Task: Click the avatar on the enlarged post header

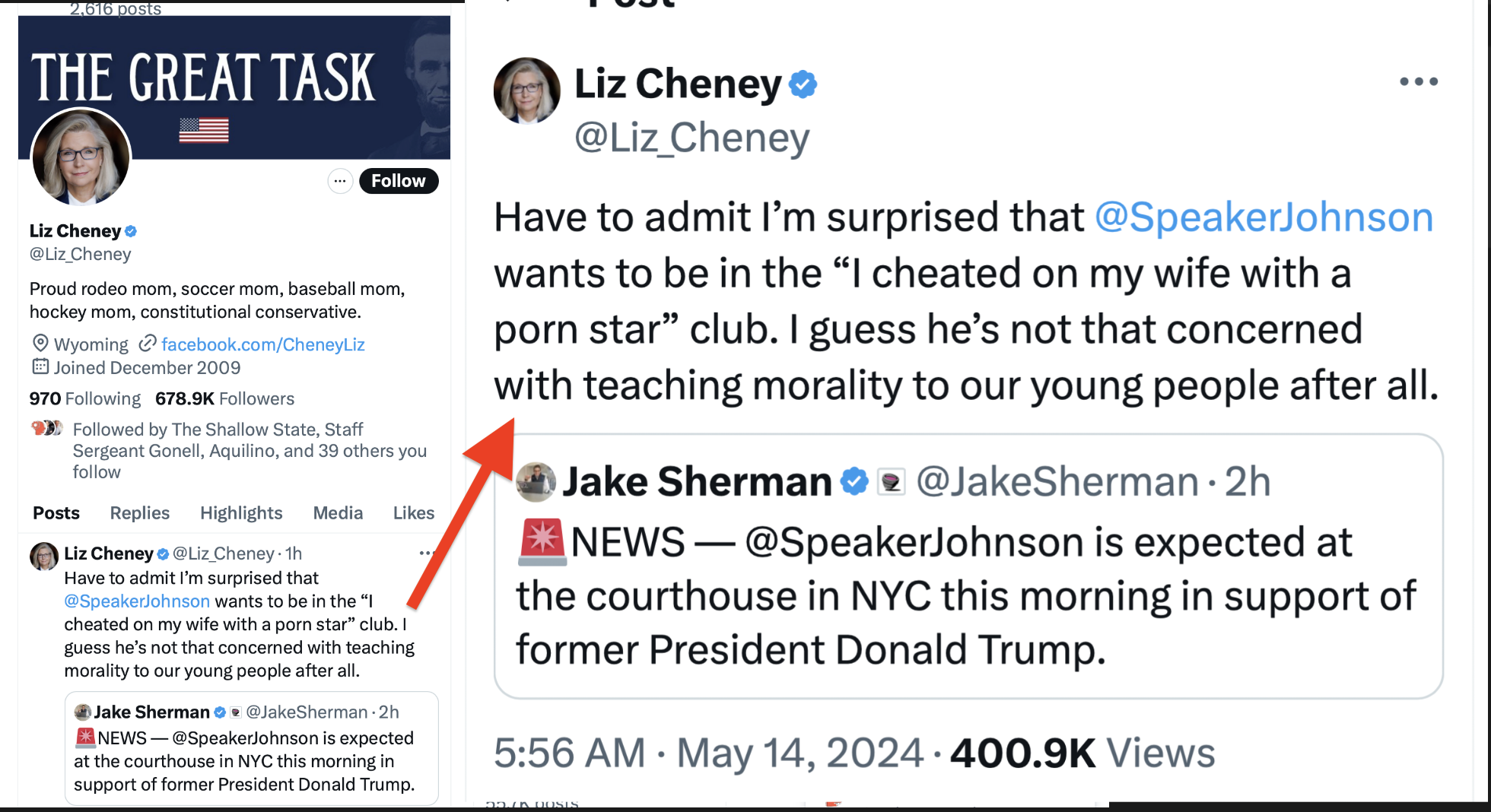Action: [x=526, y=90]
